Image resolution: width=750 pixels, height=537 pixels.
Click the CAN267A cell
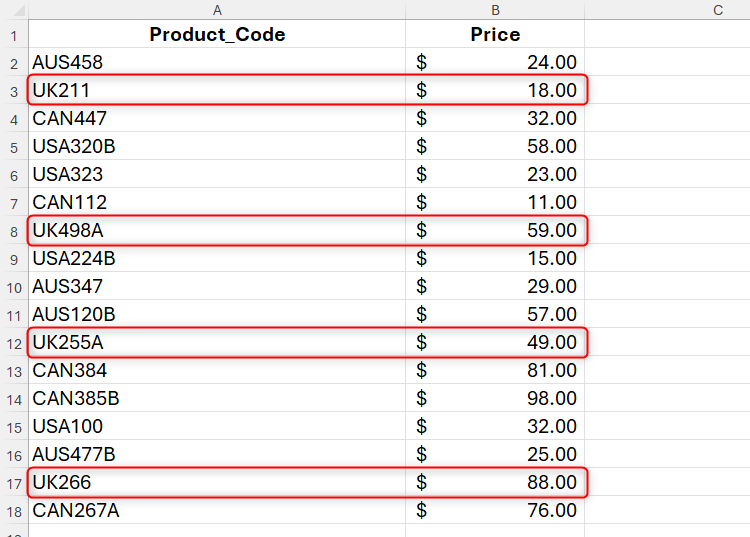(x=217, y=511)
